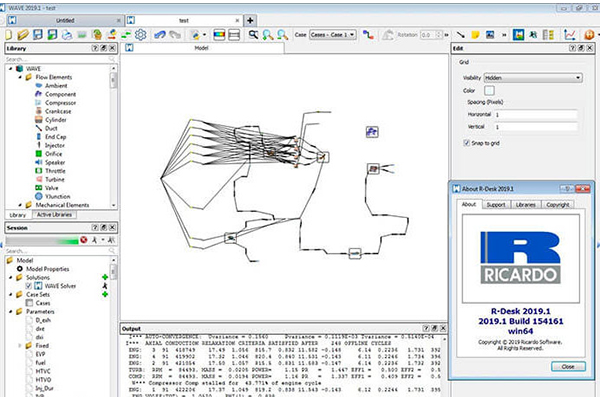Click the Library search field
The width and height of the screenshot is (600, 397).
[x=60, y=59]
